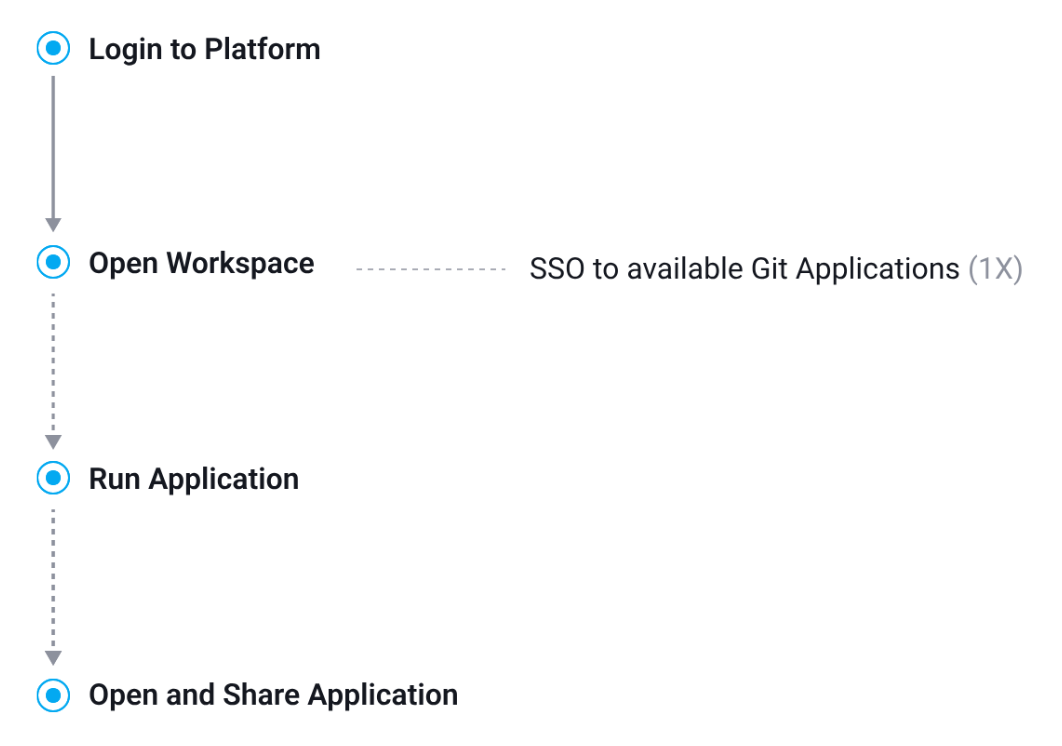Click dashed connector right of Open Workspace
Image resolution: width=1062 pixels, height=746 pixels.
pyautogui.click(x=431, y=269)
